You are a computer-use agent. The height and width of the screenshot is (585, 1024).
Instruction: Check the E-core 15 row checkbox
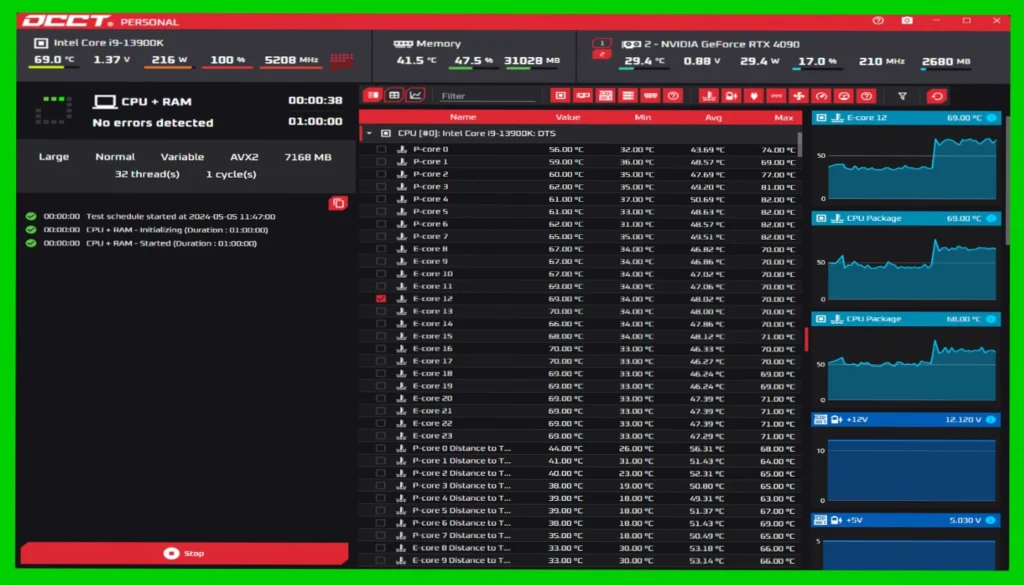pyautogui.click(x=381, y=336)
